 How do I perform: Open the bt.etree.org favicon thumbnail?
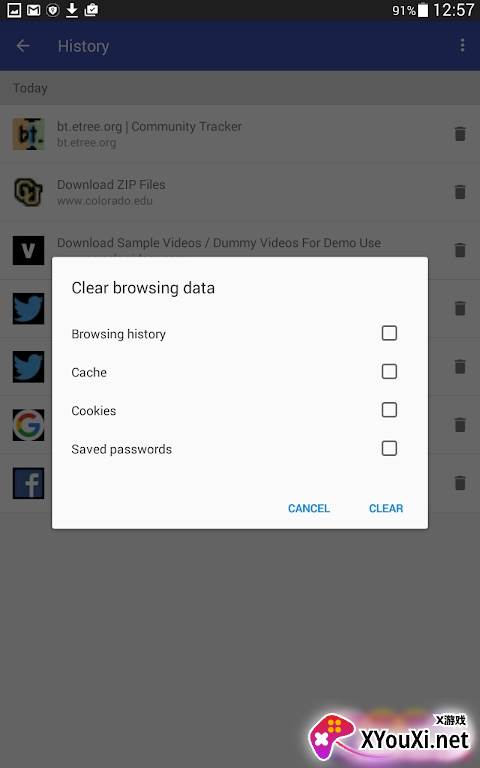(28, 134)
